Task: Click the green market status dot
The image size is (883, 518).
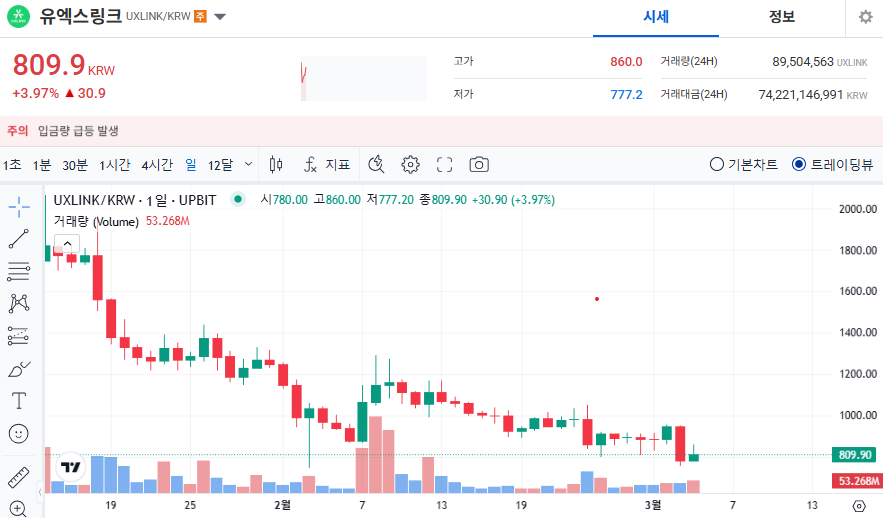Action: [238, 199]
